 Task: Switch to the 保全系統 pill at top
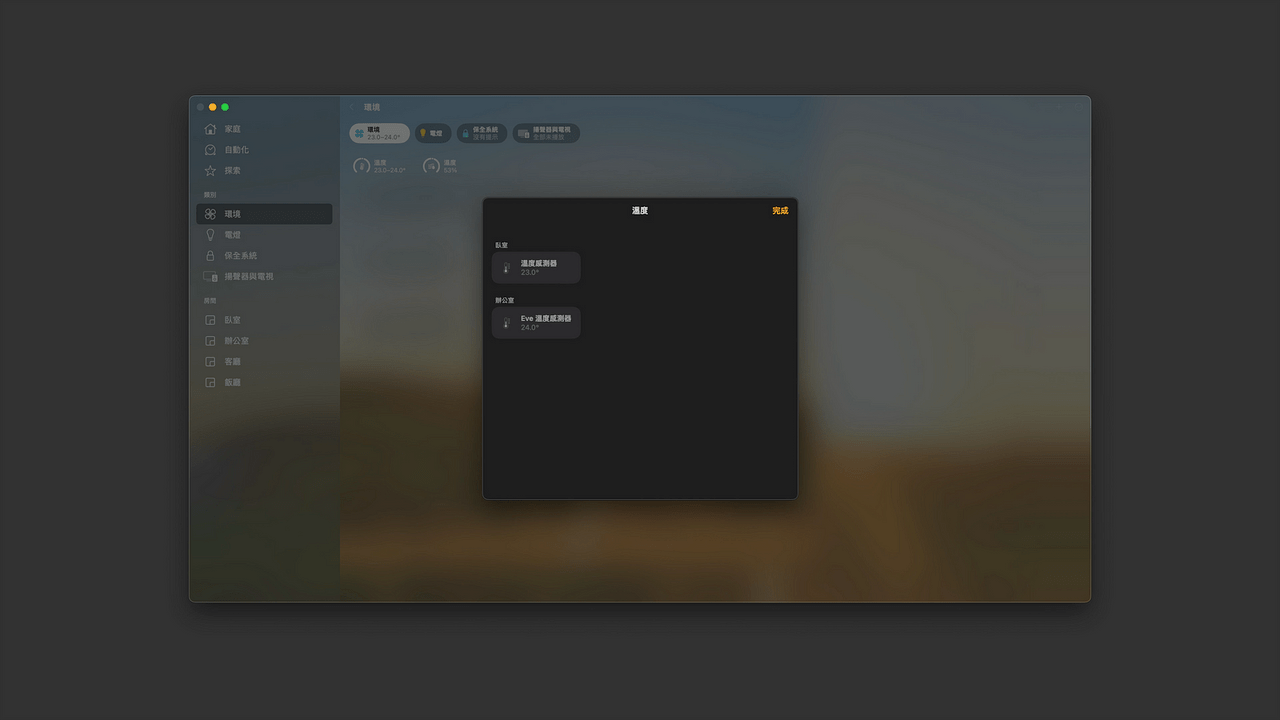pyautogui.click(x=482, y=133)
